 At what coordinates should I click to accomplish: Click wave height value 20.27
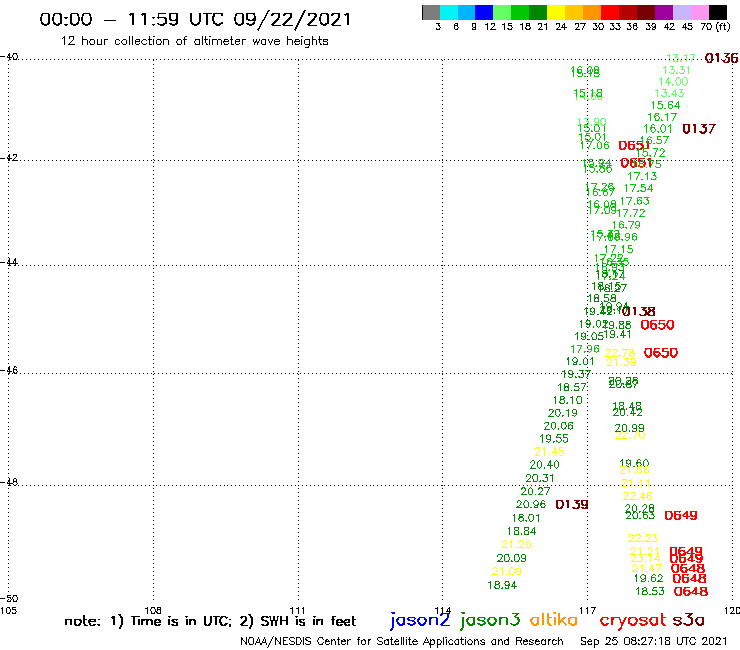(x=535, y=491)
